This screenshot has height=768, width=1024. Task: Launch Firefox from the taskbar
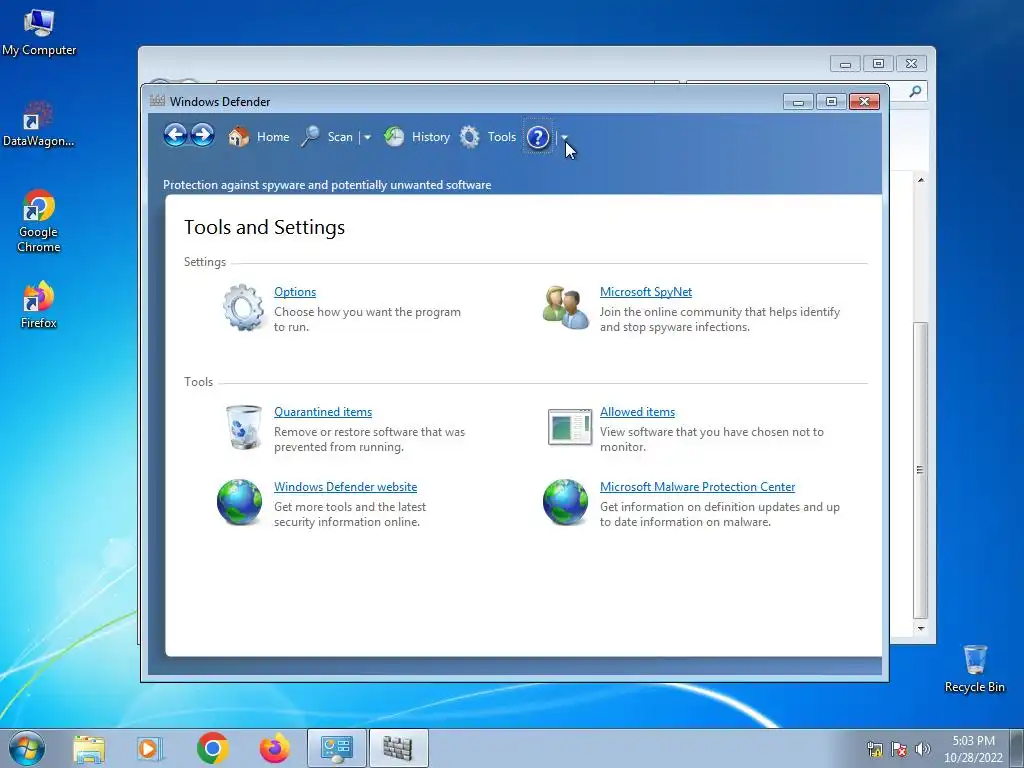coord(274,748)
